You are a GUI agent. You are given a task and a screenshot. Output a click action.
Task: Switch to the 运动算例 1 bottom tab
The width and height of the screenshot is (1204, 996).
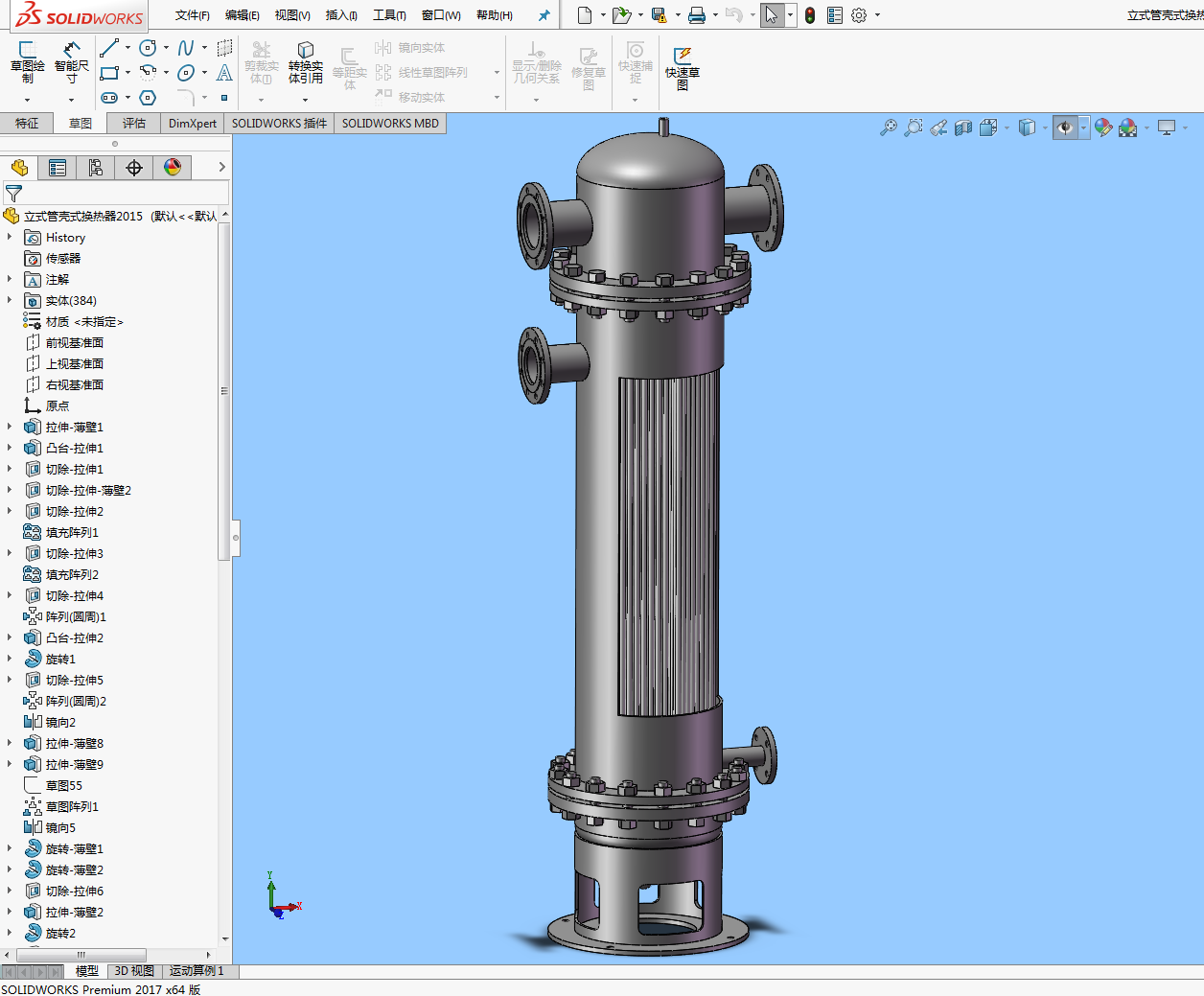coord(197,971)
